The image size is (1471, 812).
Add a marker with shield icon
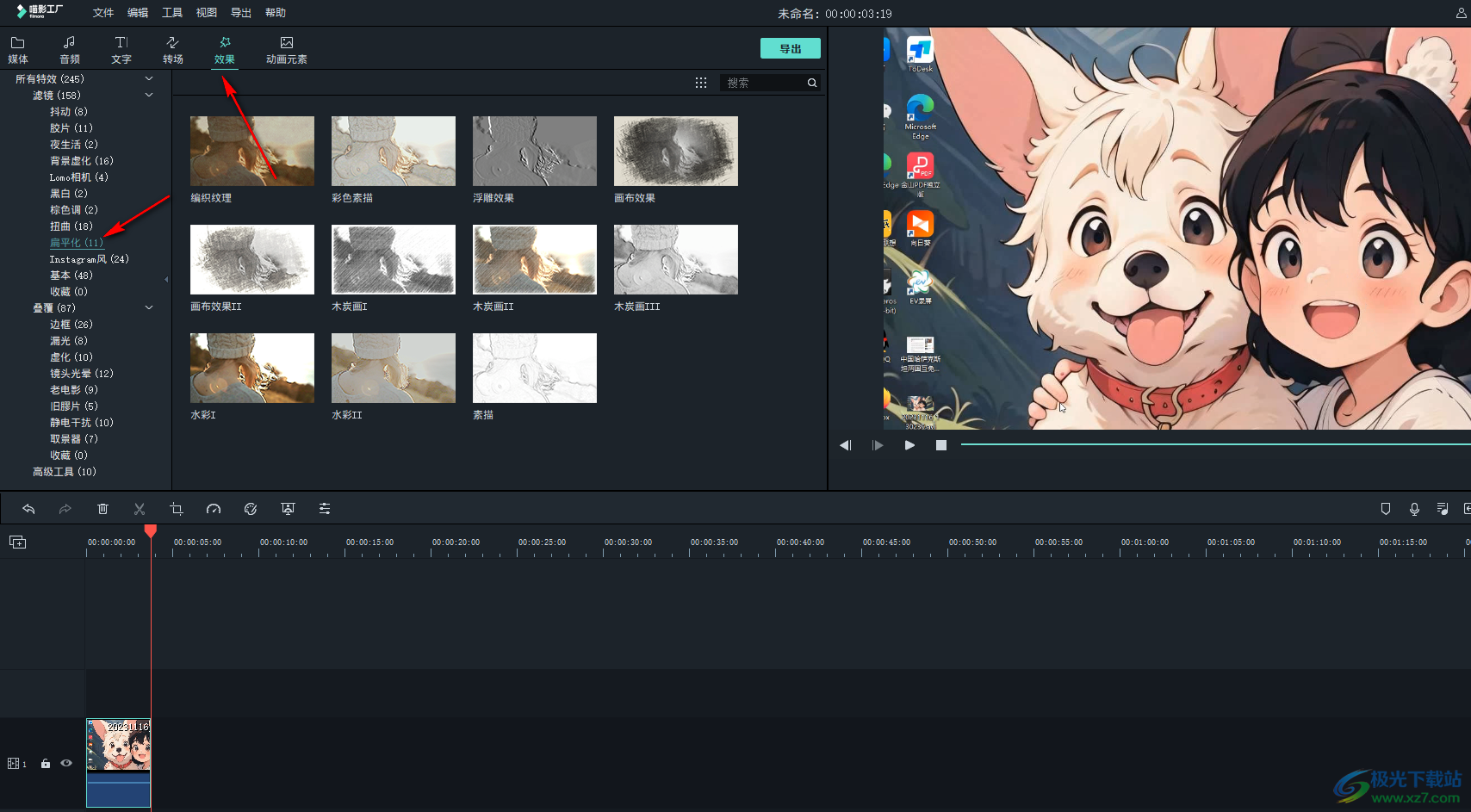(1386, 509)
